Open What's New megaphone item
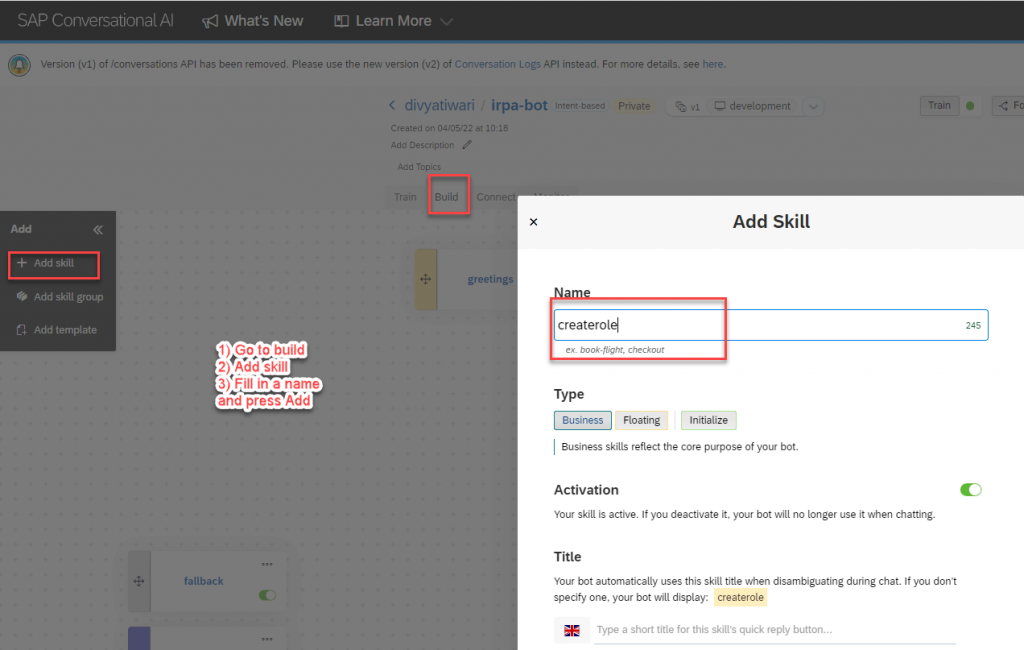The image size is (1024, 650). tap(252, 21)
